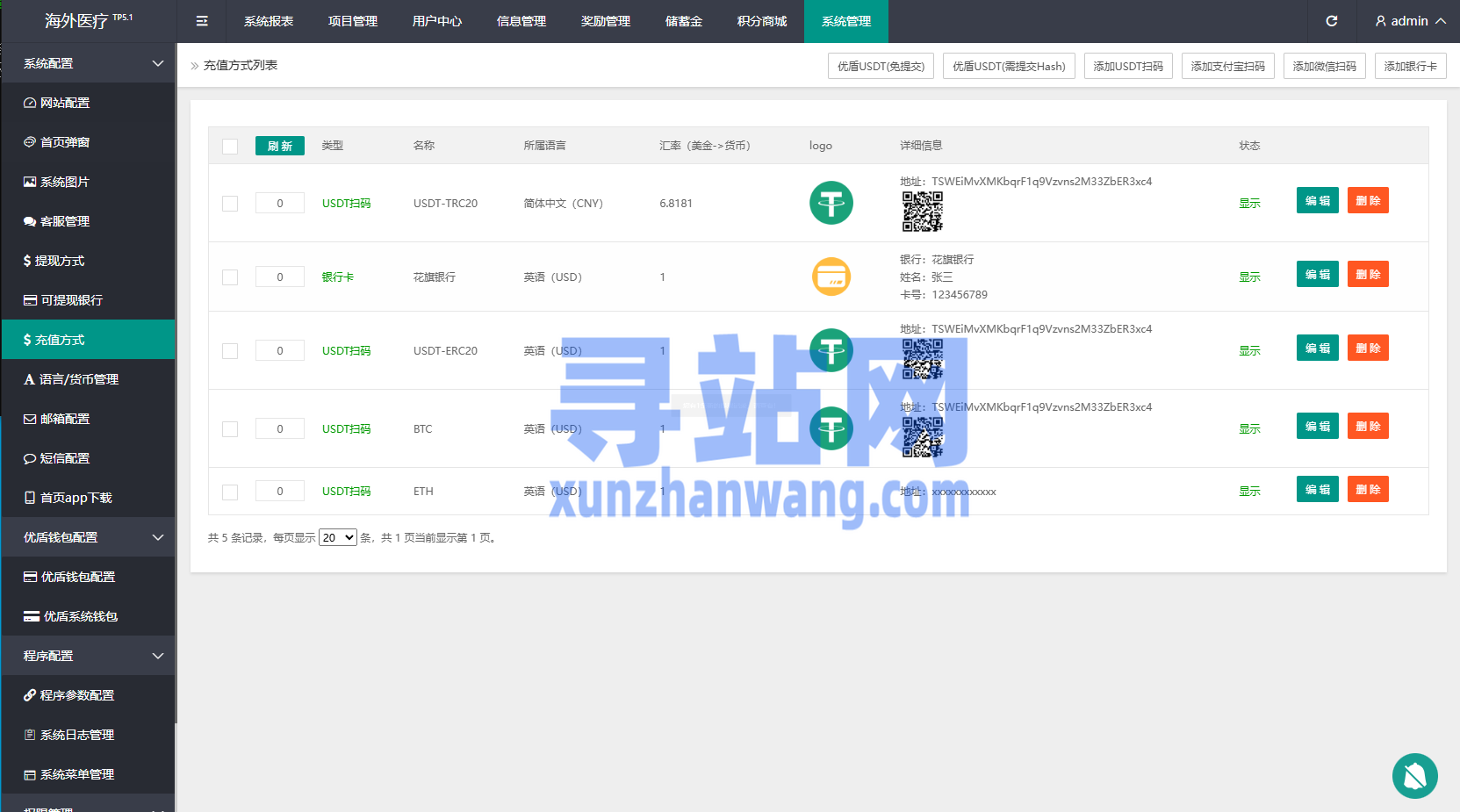Open 优盾系统钱包 sidebar item
The width and height of the screenshot is (1460, 812).
[x=88, y=616]
